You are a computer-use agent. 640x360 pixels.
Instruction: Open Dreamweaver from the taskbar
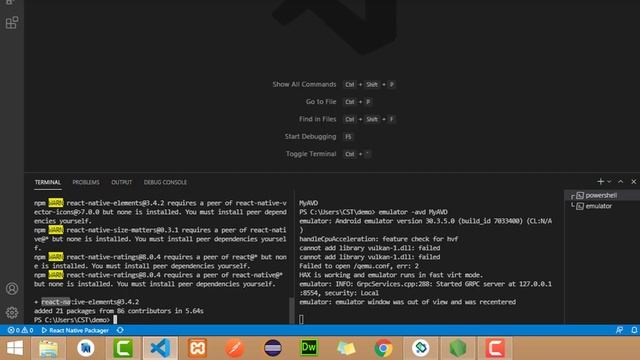309,348
